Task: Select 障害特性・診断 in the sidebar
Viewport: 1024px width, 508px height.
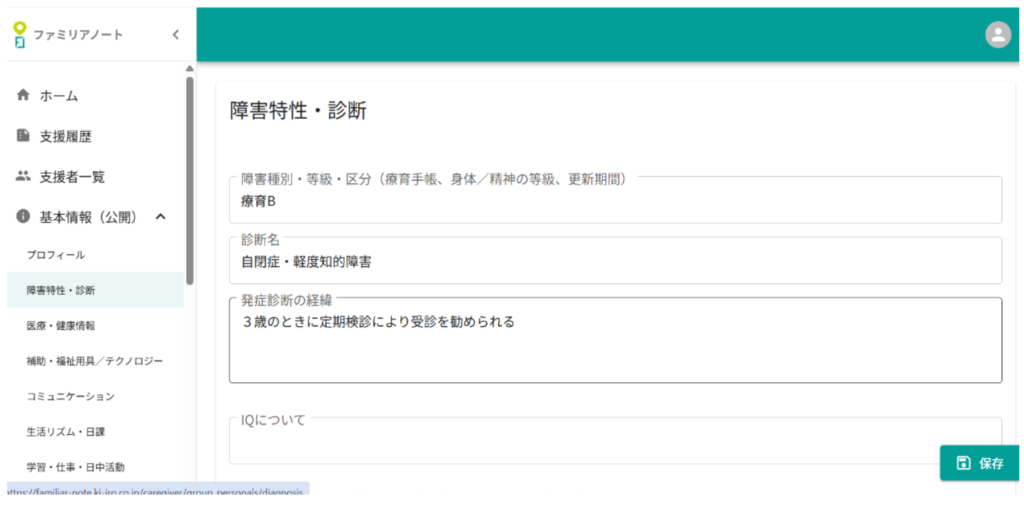Action: click(61, 290)
